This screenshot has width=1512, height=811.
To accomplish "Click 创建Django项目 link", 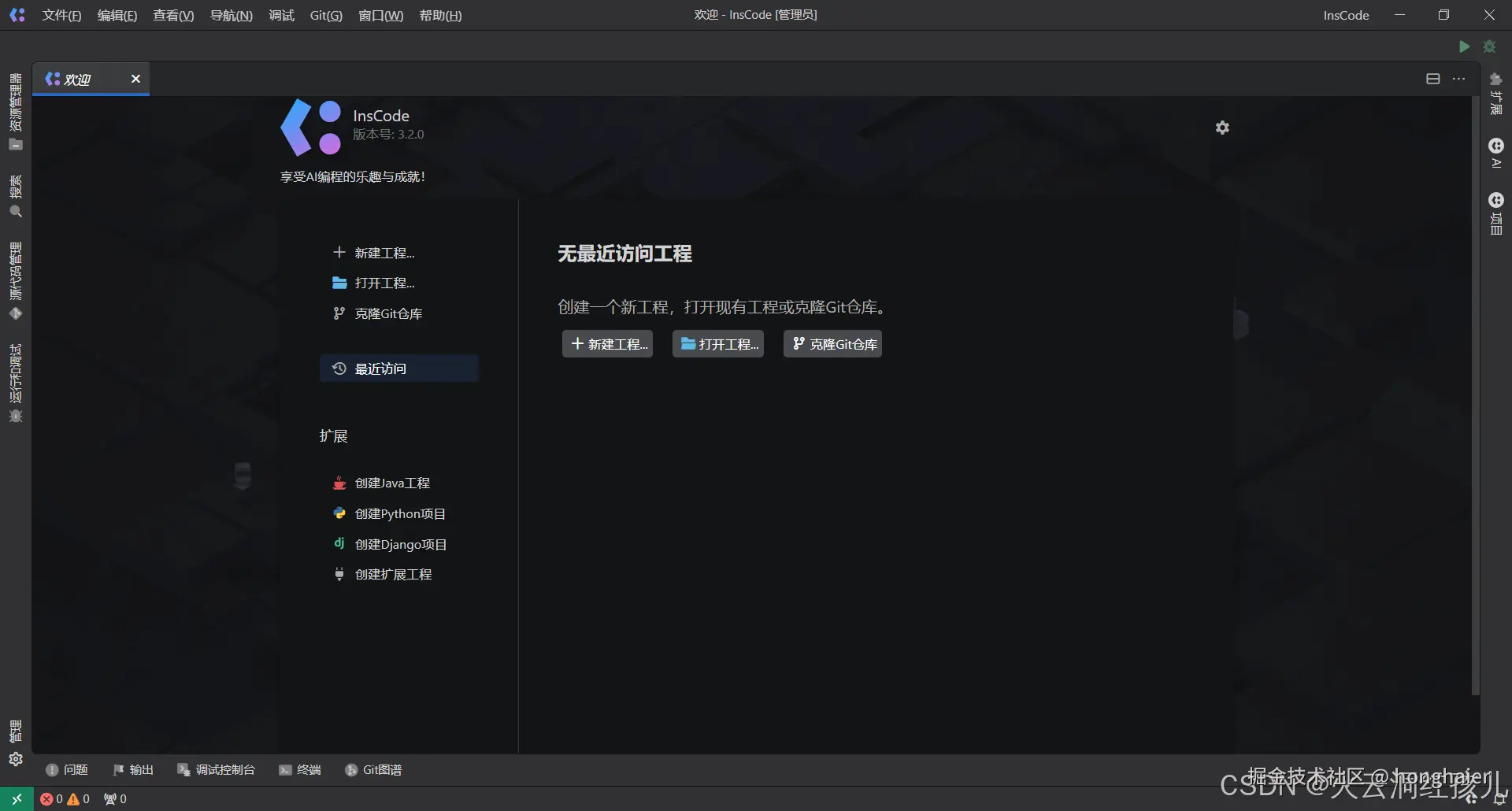I will tap(391, 544).
